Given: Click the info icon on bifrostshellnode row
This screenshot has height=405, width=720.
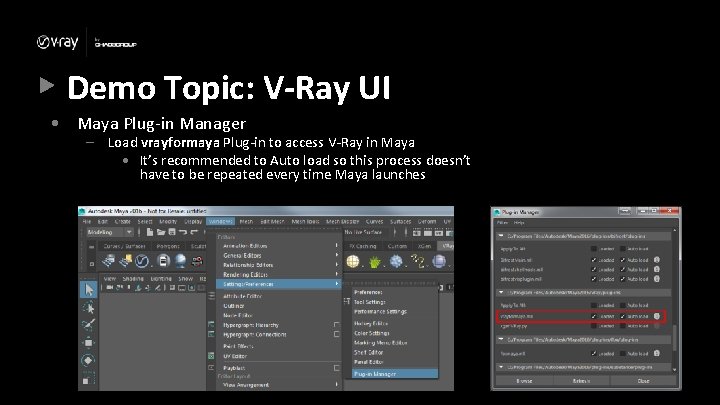Looking at the screenshot, I should [x=657, y=269].
